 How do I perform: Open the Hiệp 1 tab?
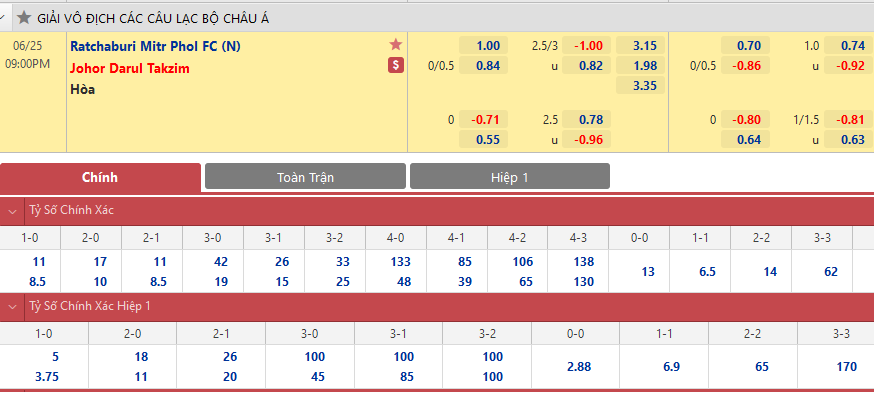click(509, 177)
